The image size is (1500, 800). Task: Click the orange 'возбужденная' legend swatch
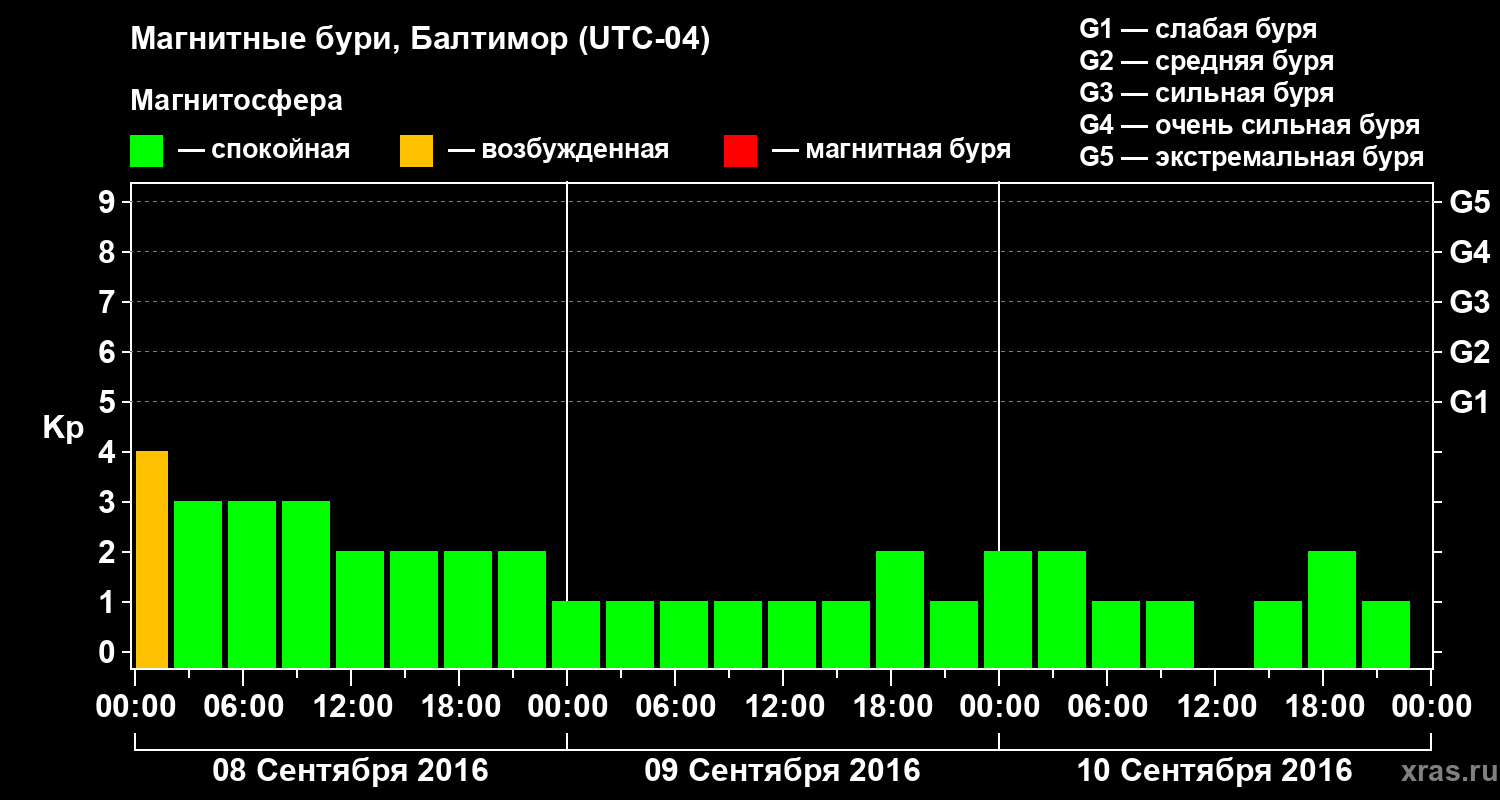click(x=417, y=151)
